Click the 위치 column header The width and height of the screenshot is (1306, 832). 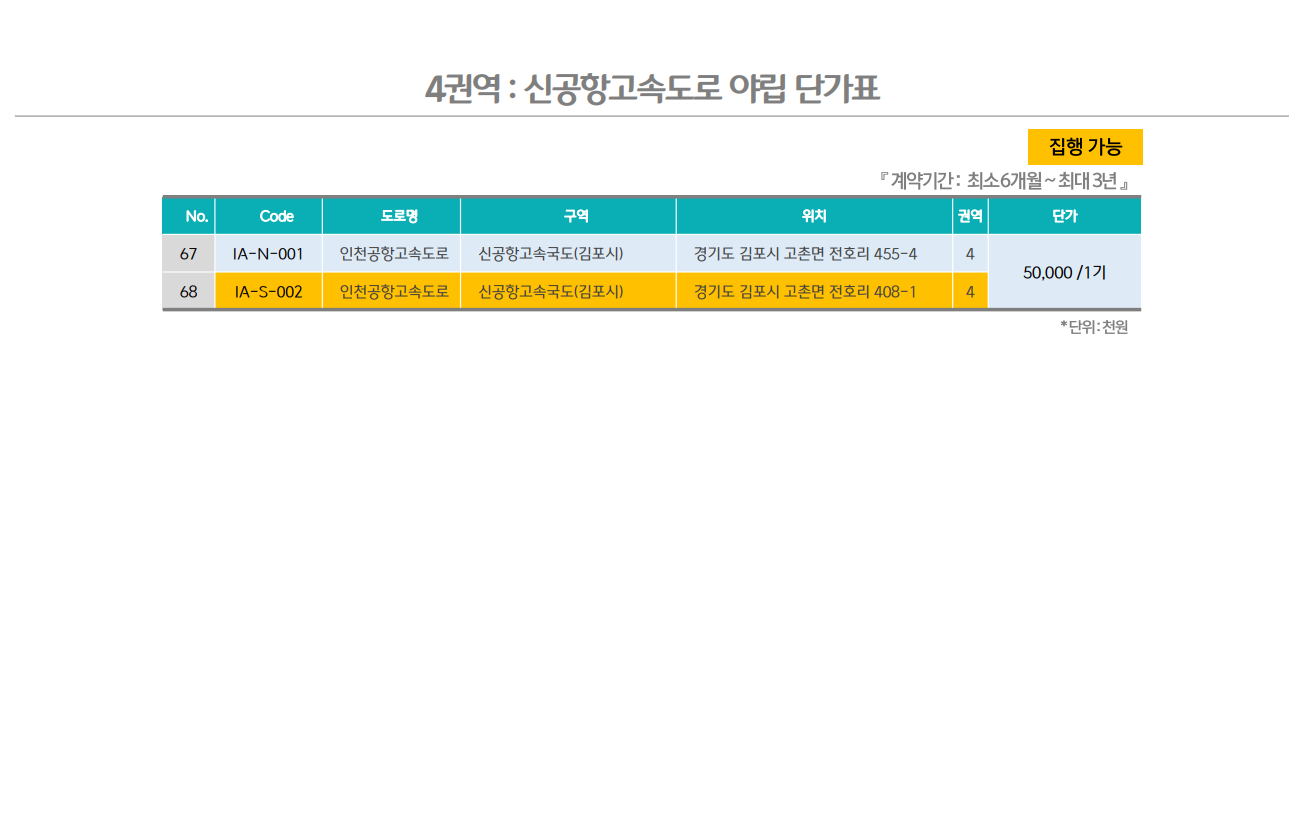pos(815,216)
